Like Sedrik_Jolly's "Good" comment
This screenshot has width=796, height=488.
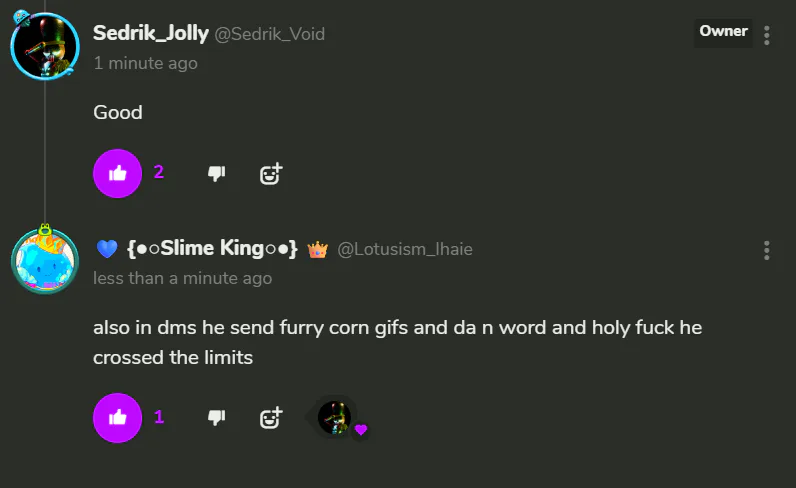pos(118,173)
